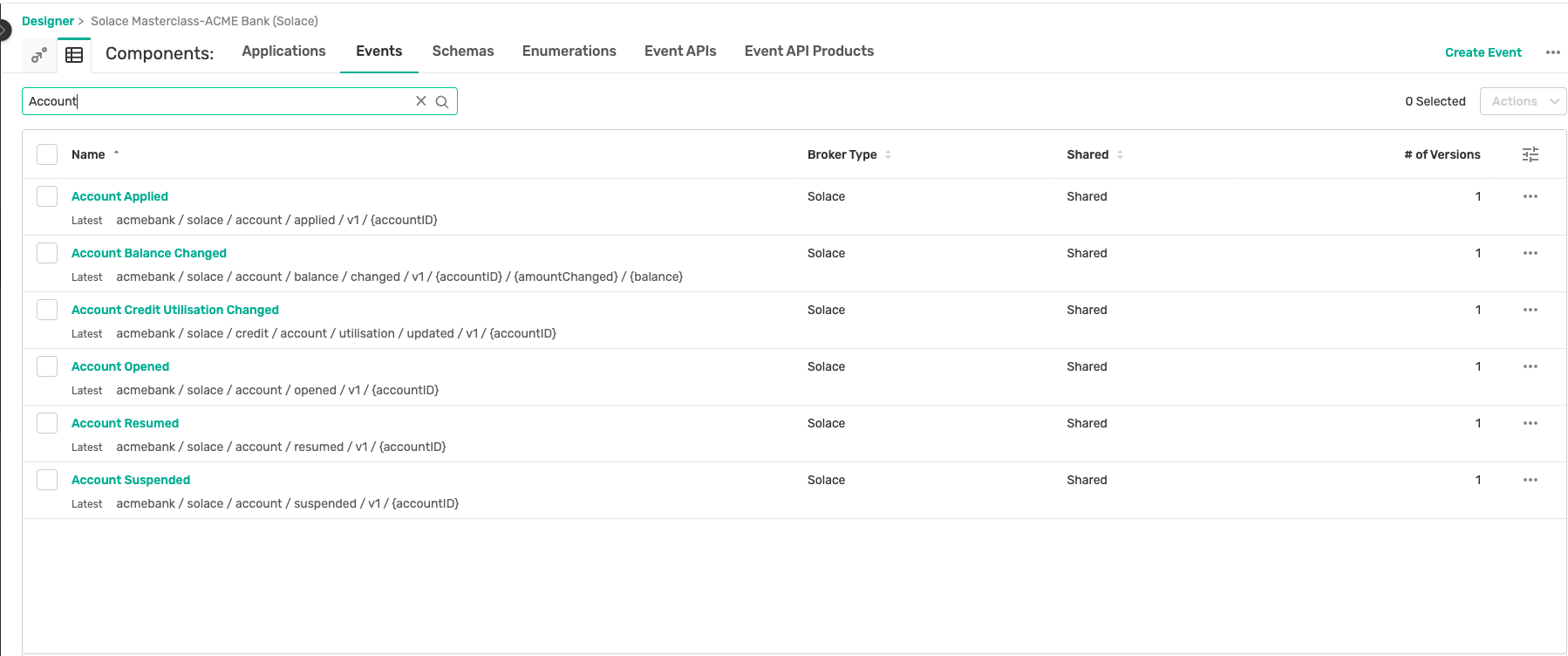
Task: Open row menu for Account Applied
Action: (1530, 196)
